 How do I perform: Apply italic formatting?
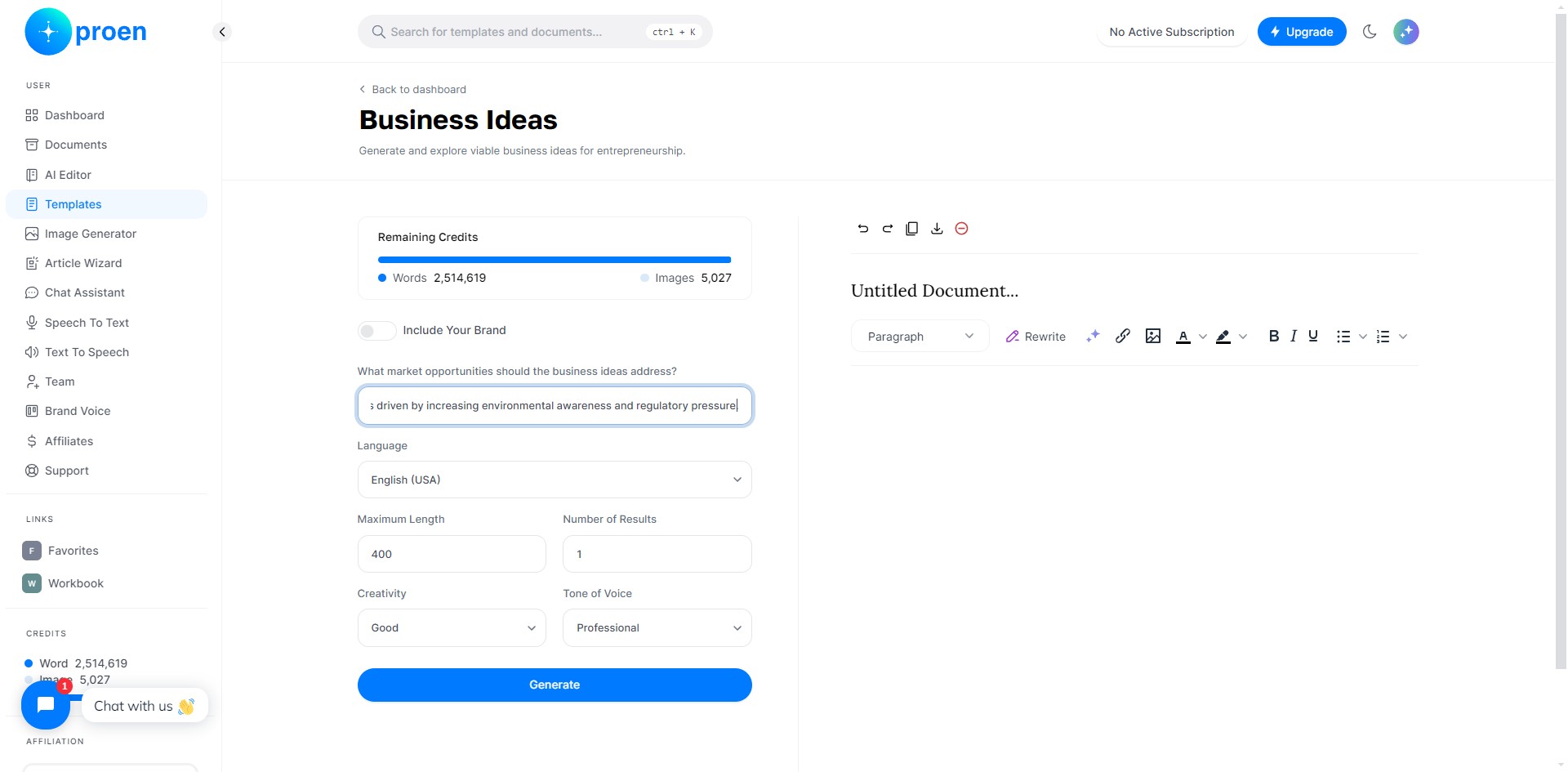pyautogui.click(x=1294, y=336)
